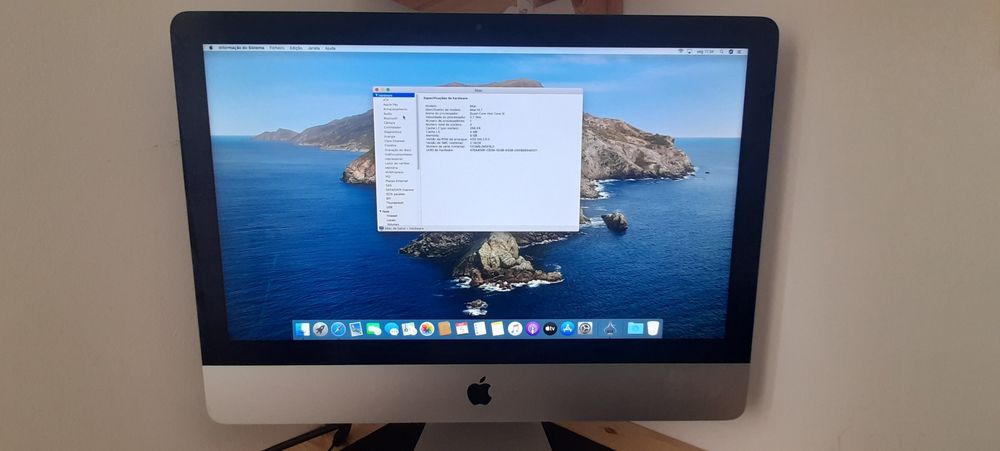Open Downloads folder in Dock
1000x451 pixels.
pos(635,328)
